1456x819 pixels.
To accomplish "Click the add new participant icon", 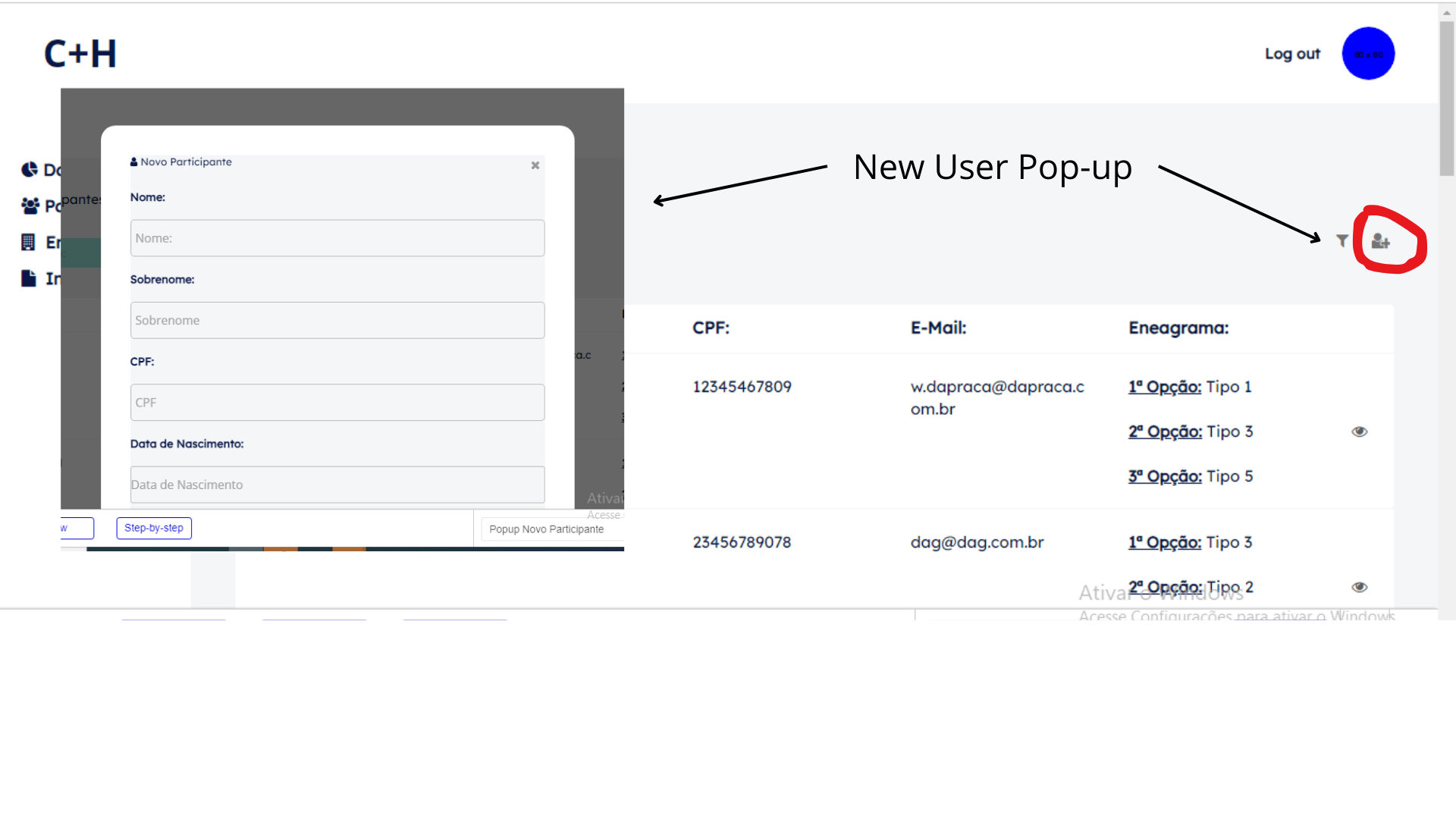I will click(x=1380, y=241).
